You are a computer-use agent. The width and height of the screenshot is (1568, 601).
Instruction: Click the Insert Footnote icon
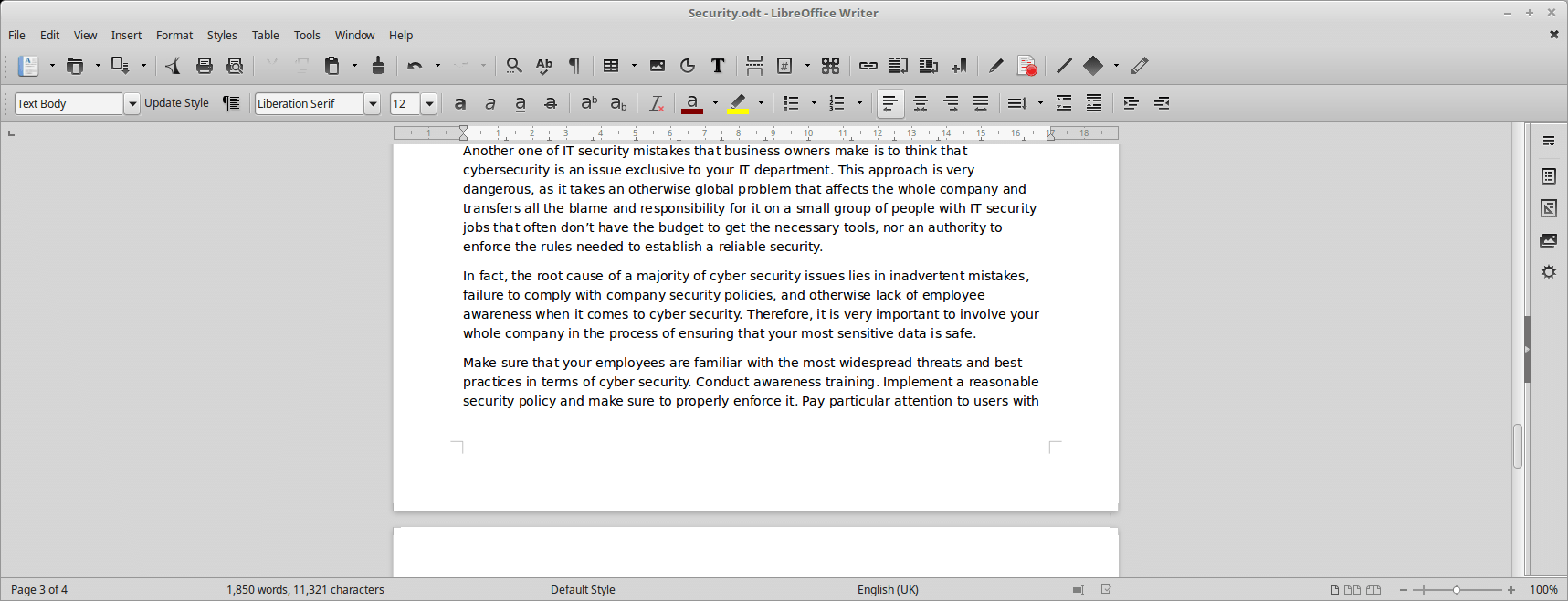[898, 66]
